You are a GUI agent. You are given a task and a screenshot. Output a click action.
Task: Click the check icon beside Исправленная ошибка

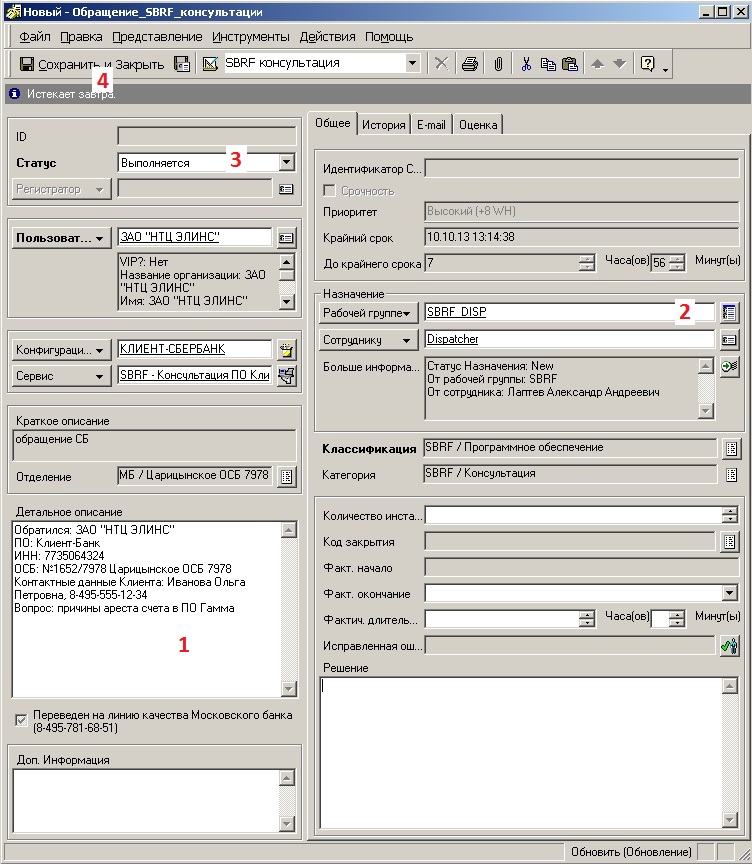click(x=729, y=645)
